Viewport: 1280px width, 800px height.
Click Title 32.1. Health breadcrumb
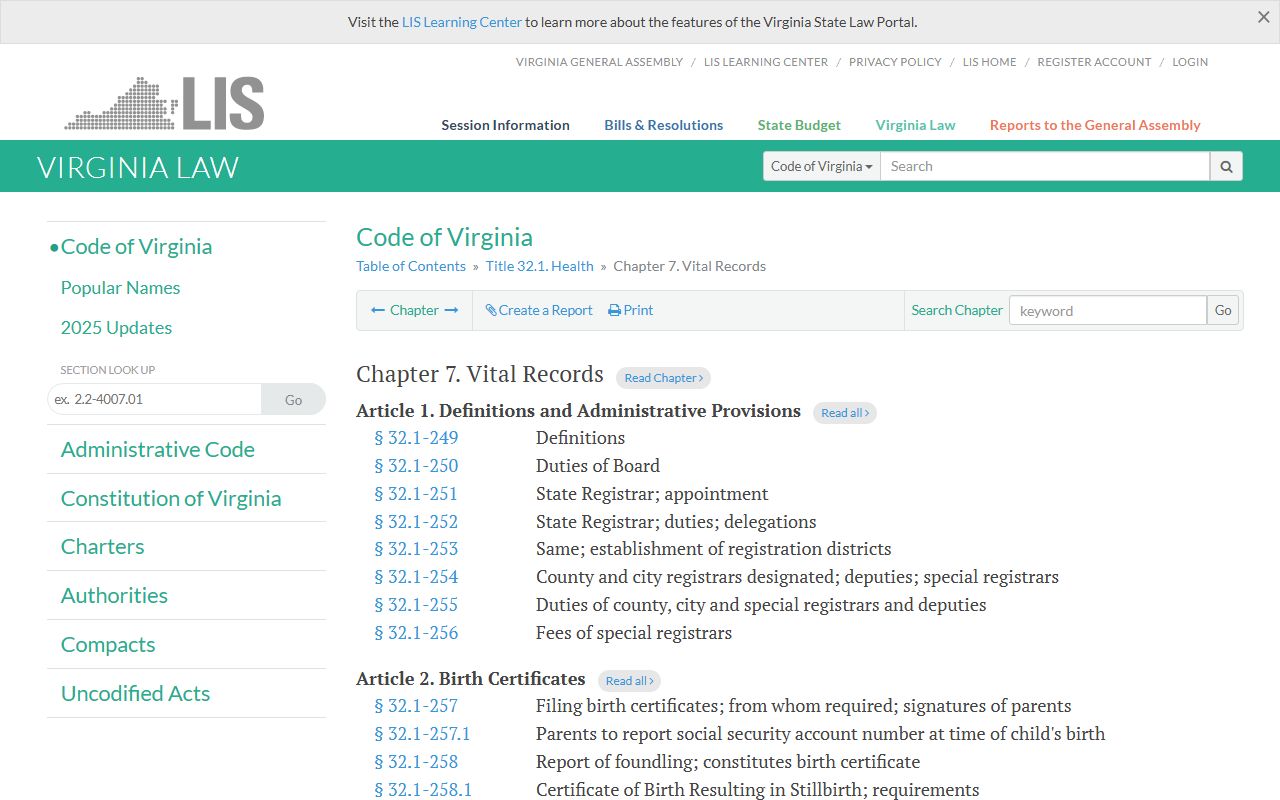(x=540, y=266)
